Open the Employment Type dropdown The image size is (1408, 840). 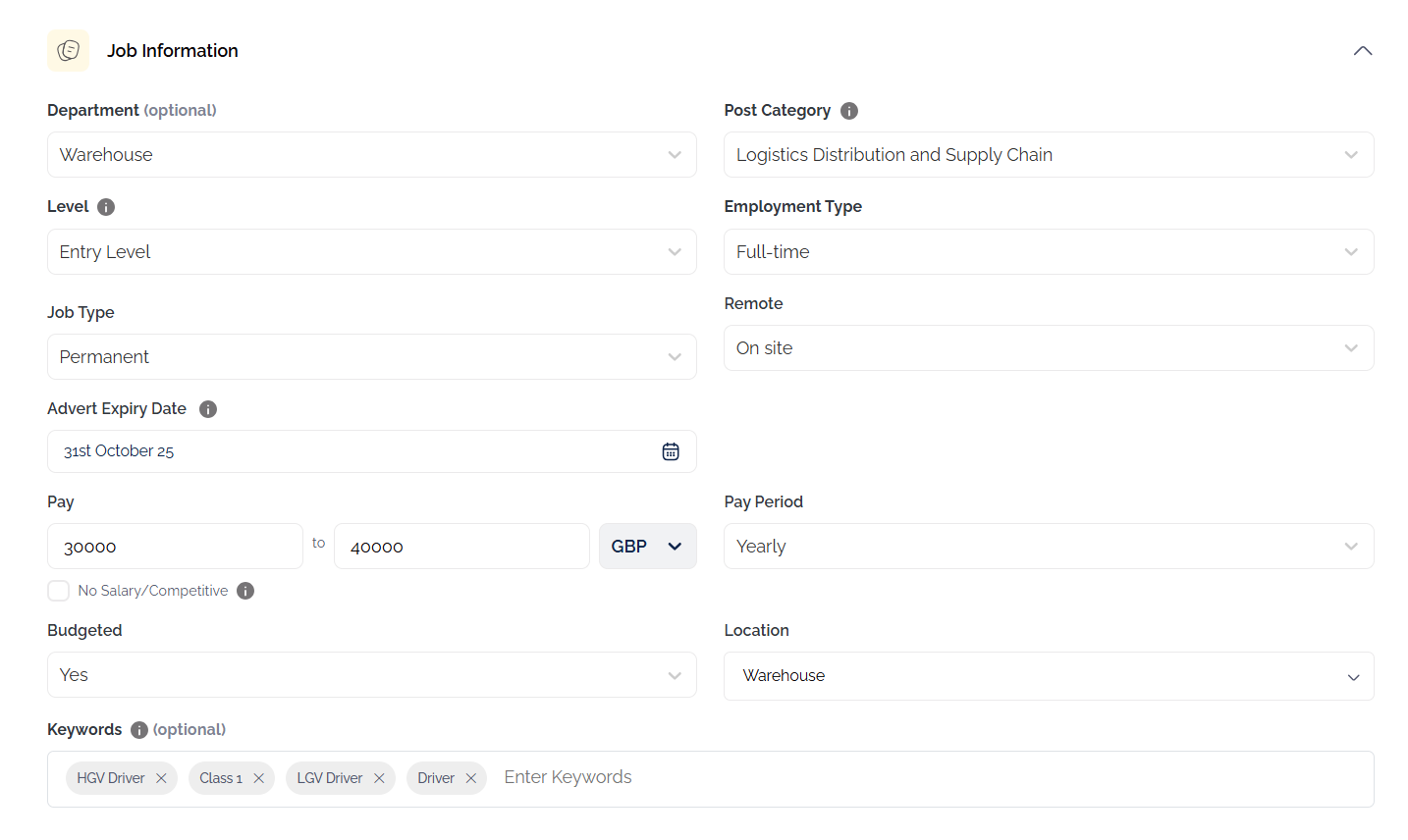[x=1048, y=252]
